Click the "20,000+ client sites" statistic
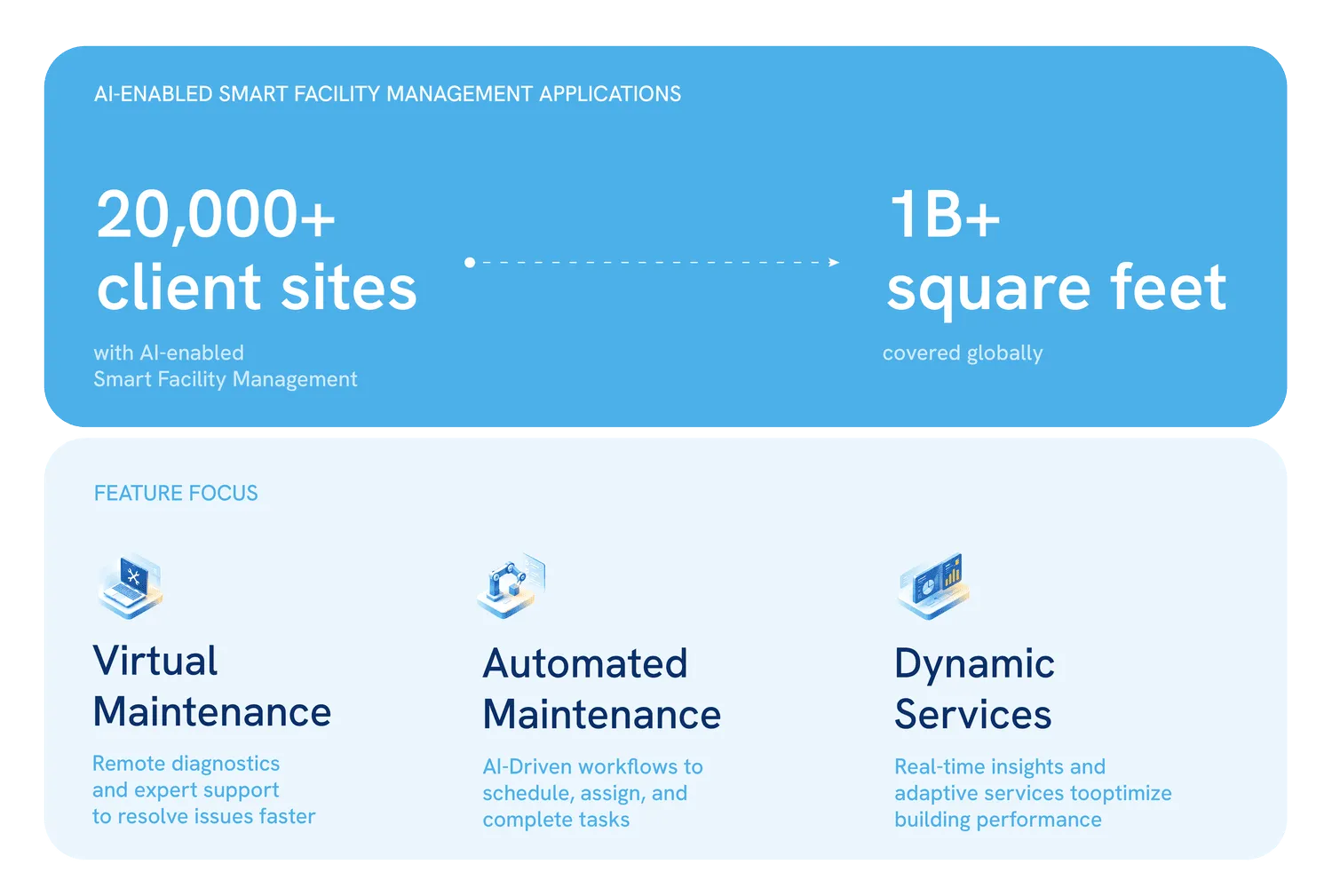 [x=257, y=250]
